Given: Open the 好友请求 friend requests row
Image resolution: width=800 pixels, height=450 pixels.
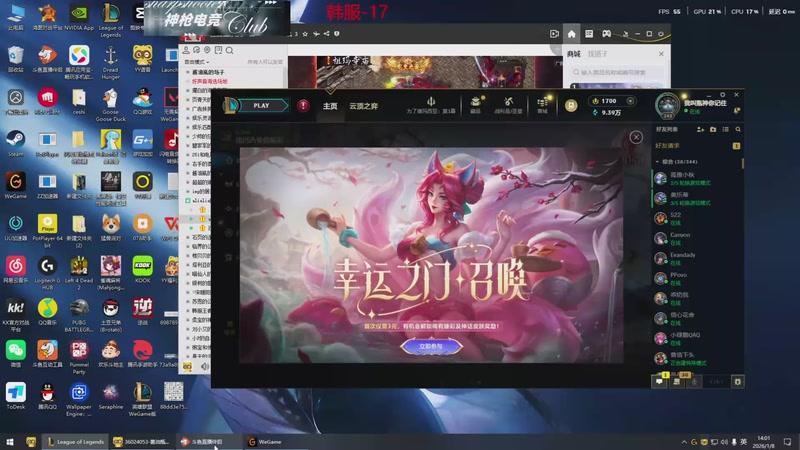Looking at the screenshot, I should point(697,146).
